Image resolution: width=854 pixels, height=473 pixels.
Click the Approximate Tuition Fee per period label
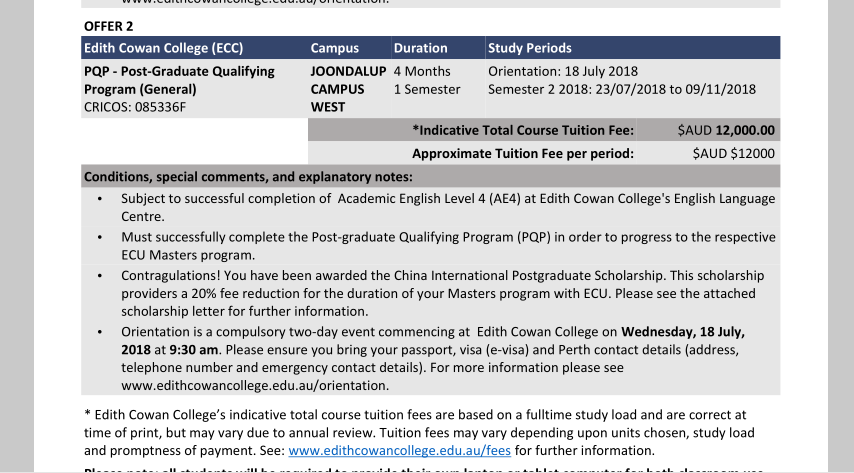pyautogui.click(x=523, y=154)
